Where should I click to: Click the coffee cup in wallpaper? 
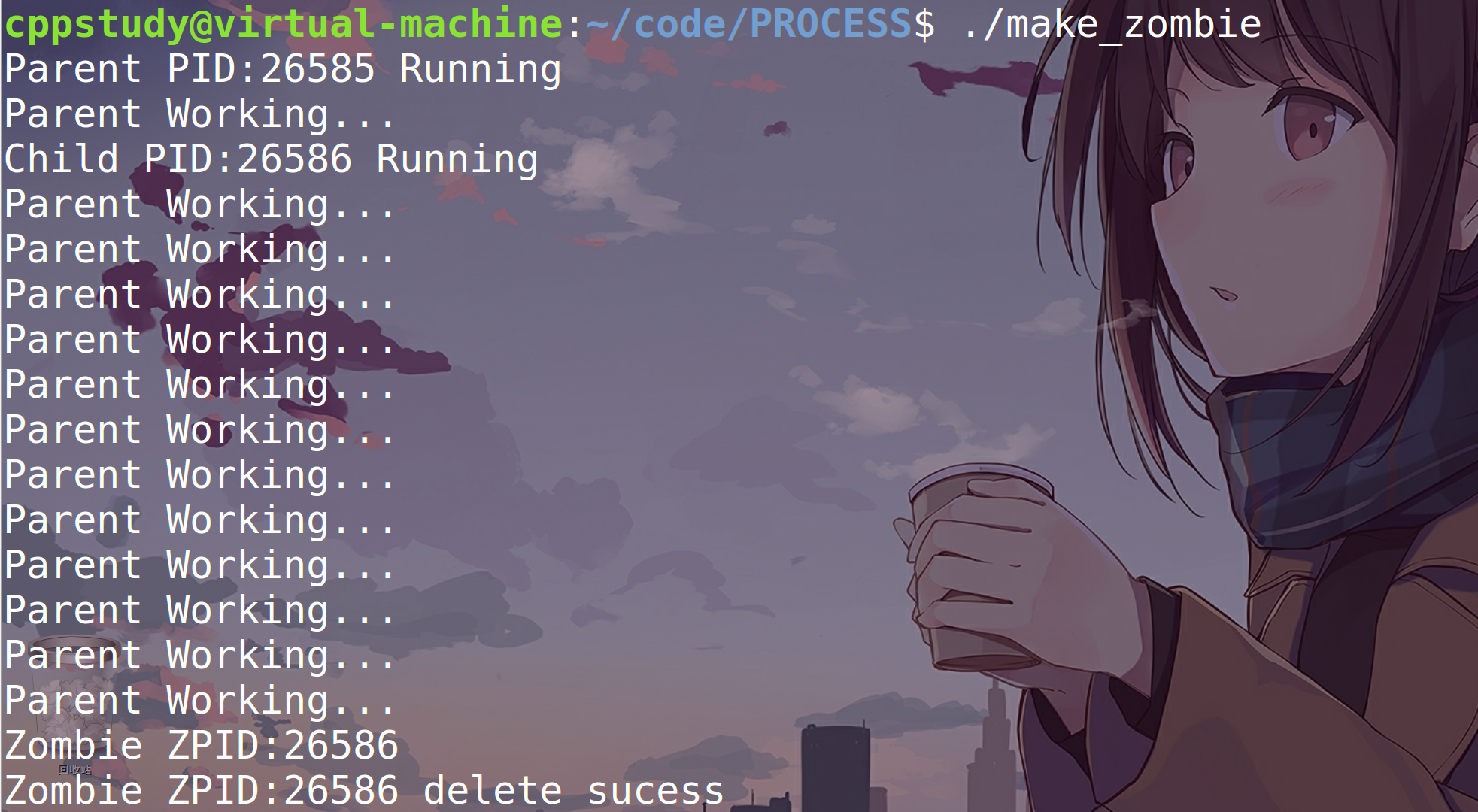[x=978, y=568]
